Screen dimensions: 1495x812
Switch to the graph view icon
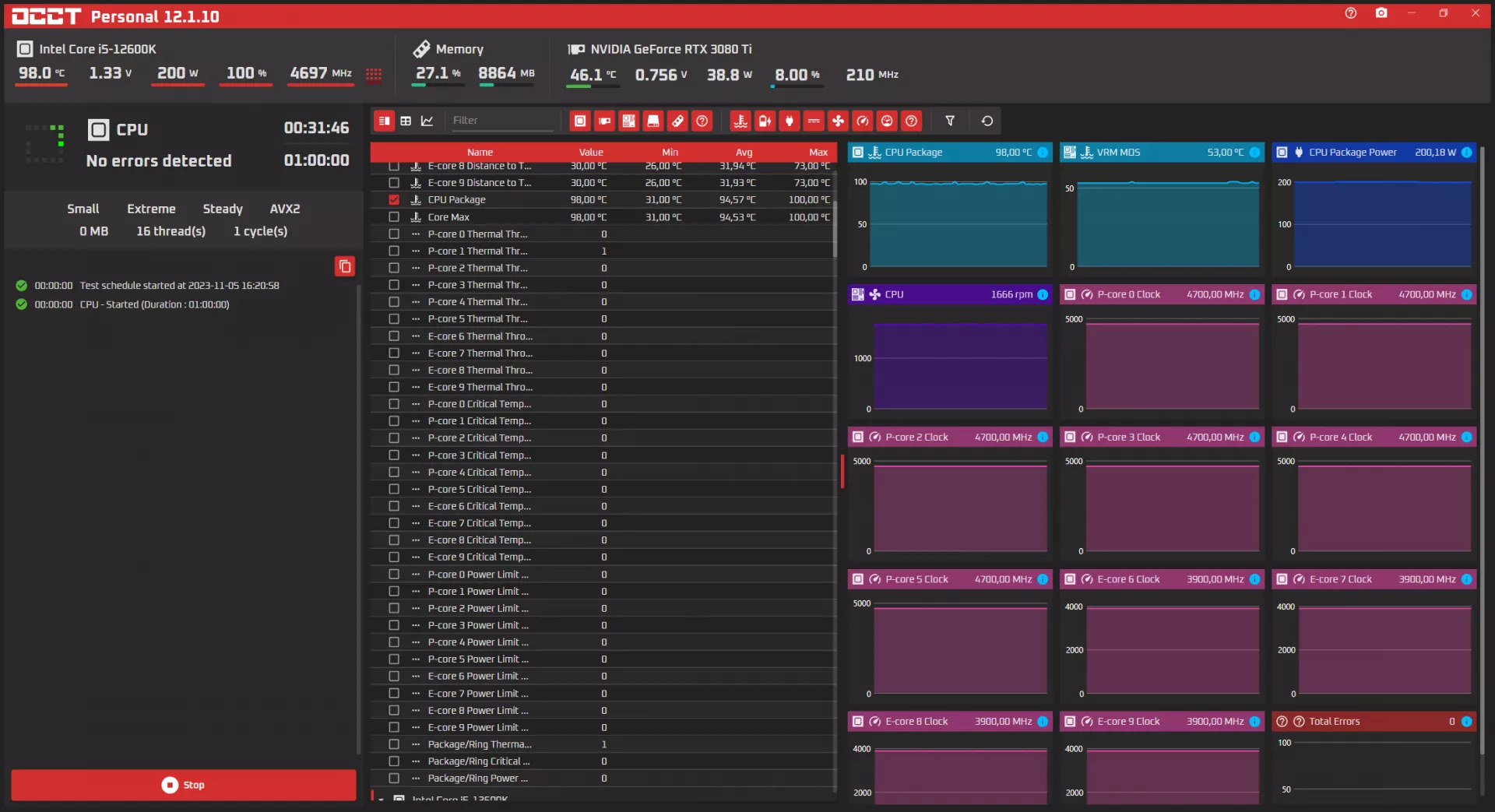tap(427, 121)
